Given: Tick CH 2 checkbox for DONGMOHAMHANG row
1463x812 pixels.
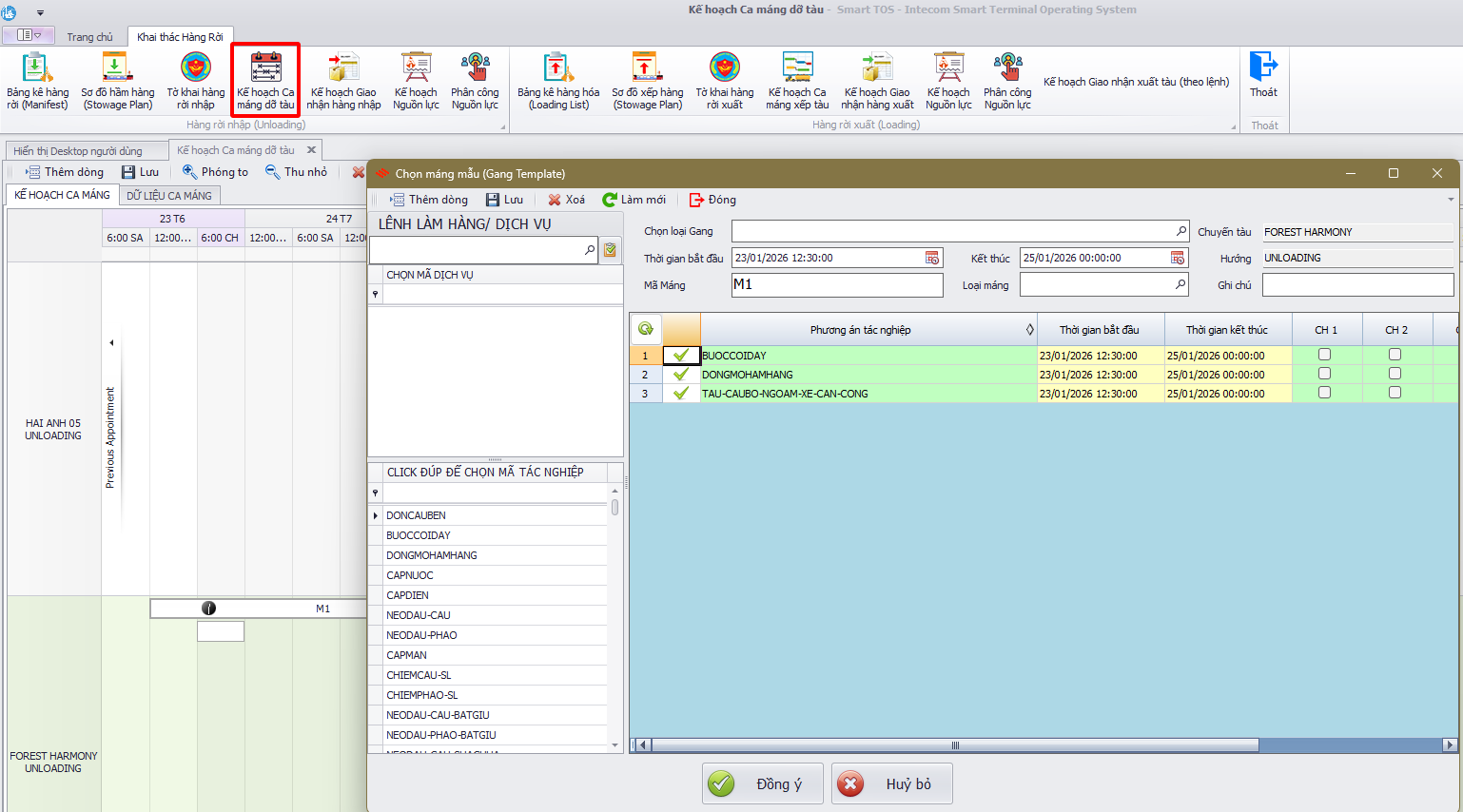Looking at the screenshot, I should [1395, 374].
